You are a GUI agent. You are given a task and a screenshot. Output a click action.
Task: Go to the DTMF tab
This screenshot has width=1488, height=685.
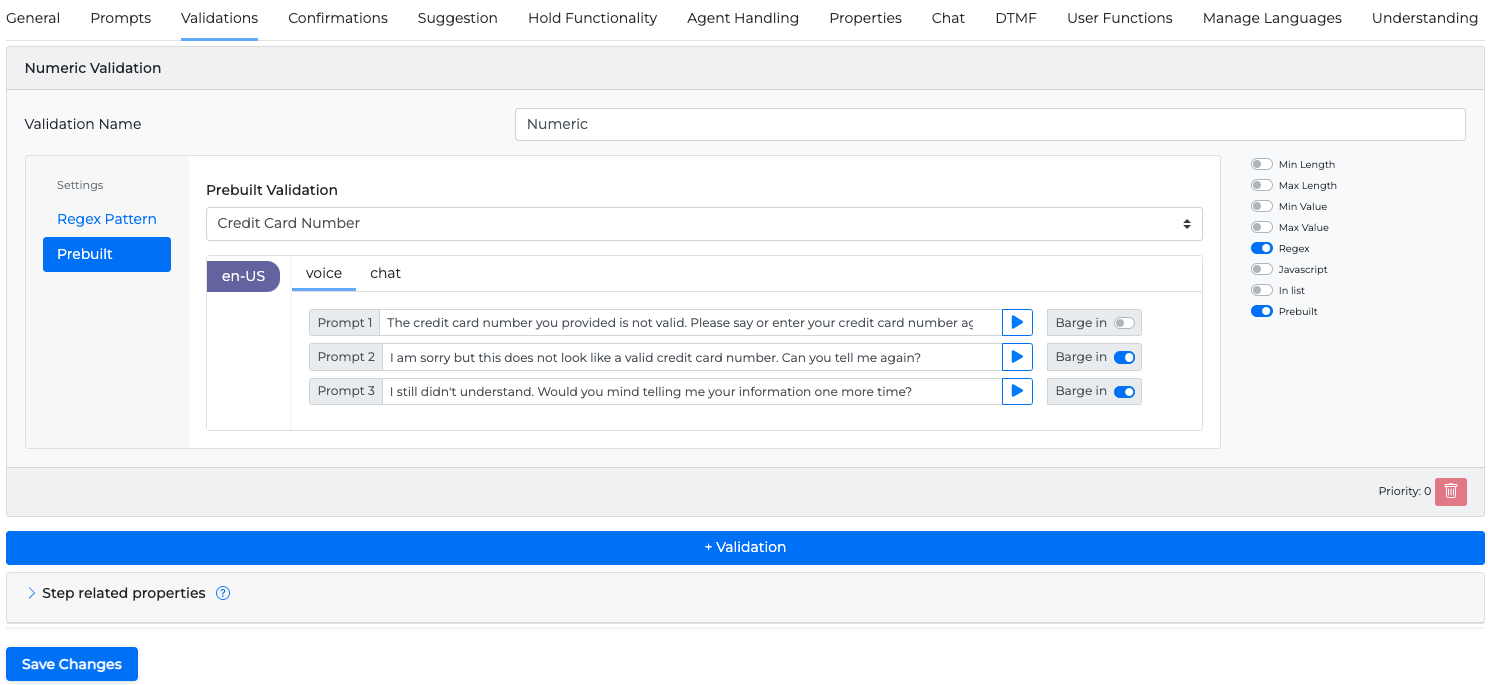click(x=1015, y=18)
